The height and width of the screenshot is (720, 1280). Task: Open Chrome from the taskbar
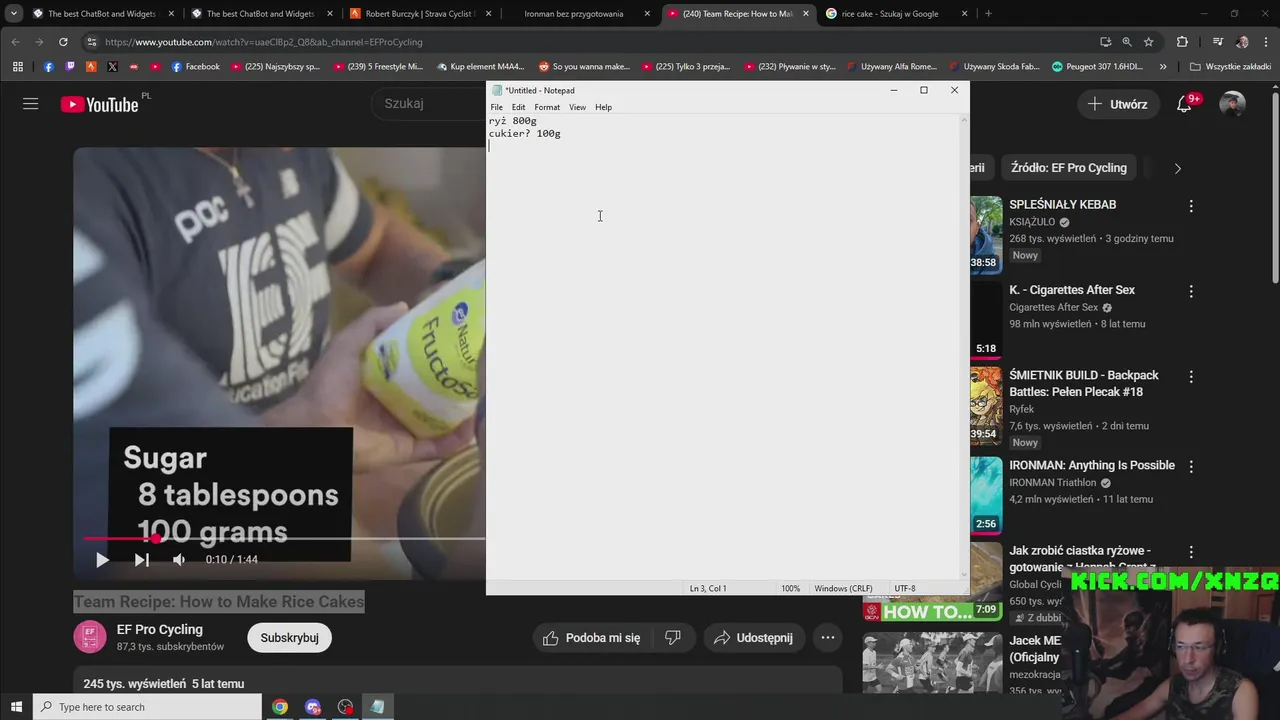click(x=280, y=707)
